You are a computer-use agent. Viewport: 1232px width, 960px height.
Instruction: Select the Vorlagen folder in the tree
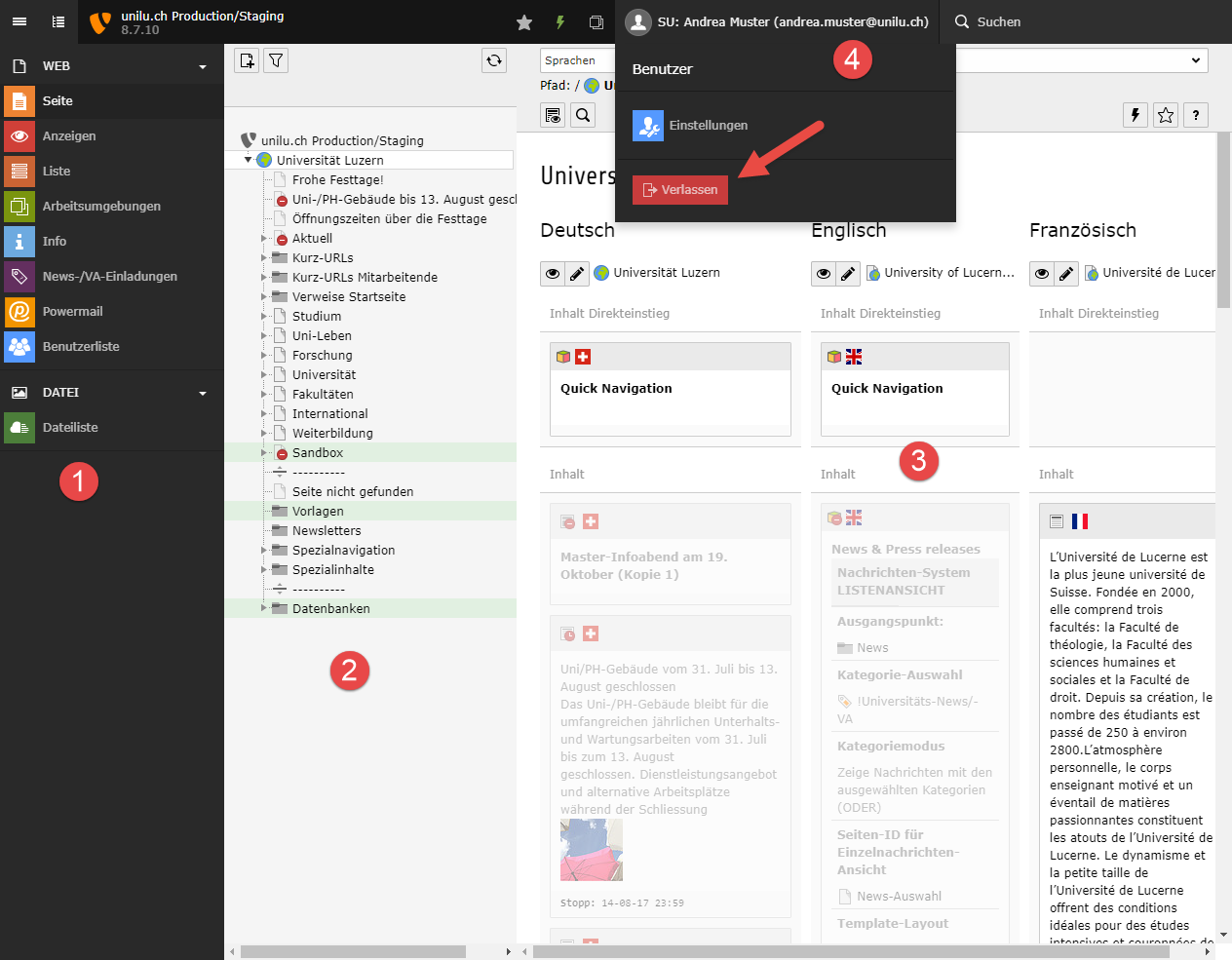tap(318, 512)
